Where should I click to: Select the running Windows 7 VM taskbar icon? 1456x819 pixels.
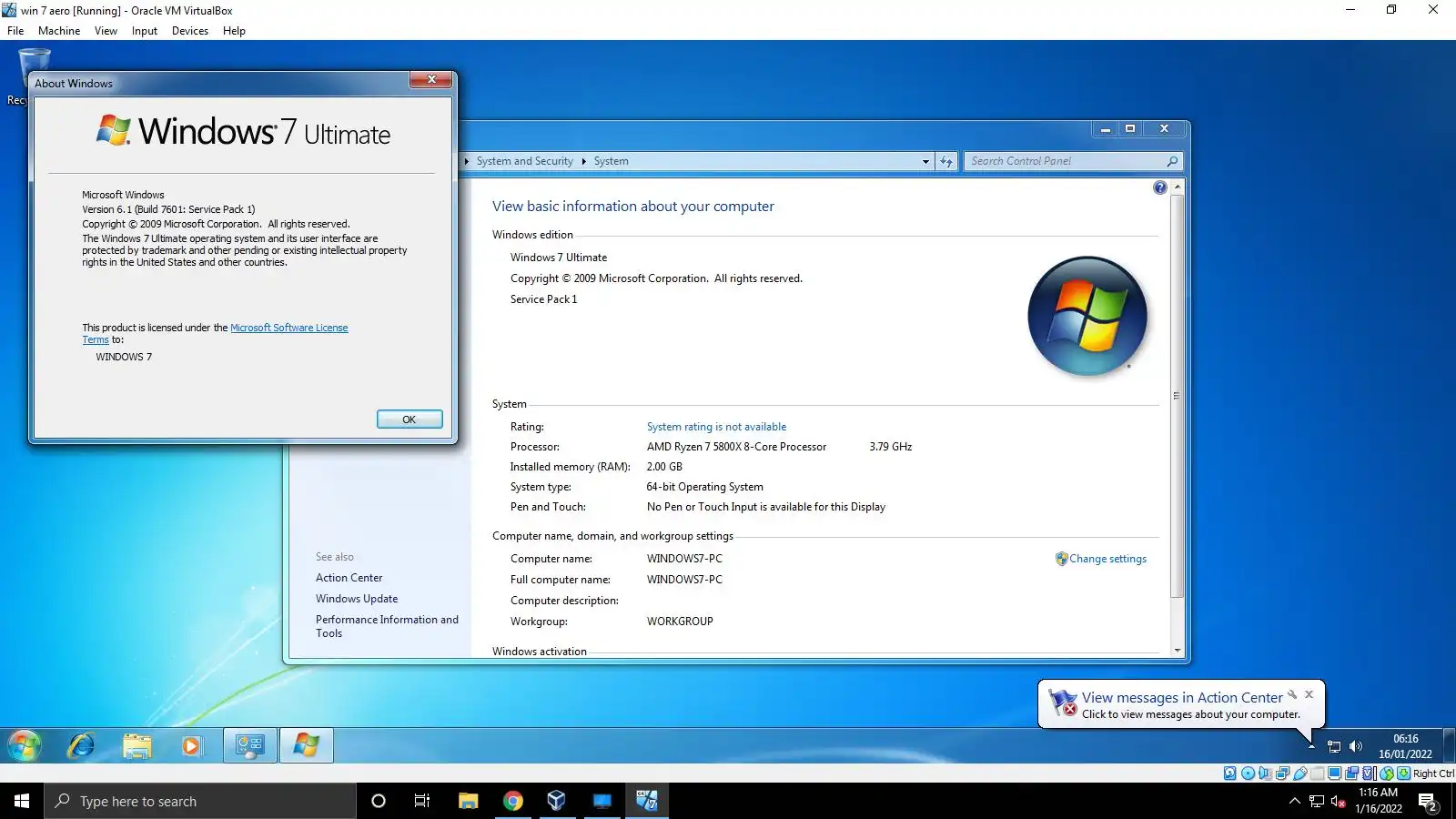646,801
